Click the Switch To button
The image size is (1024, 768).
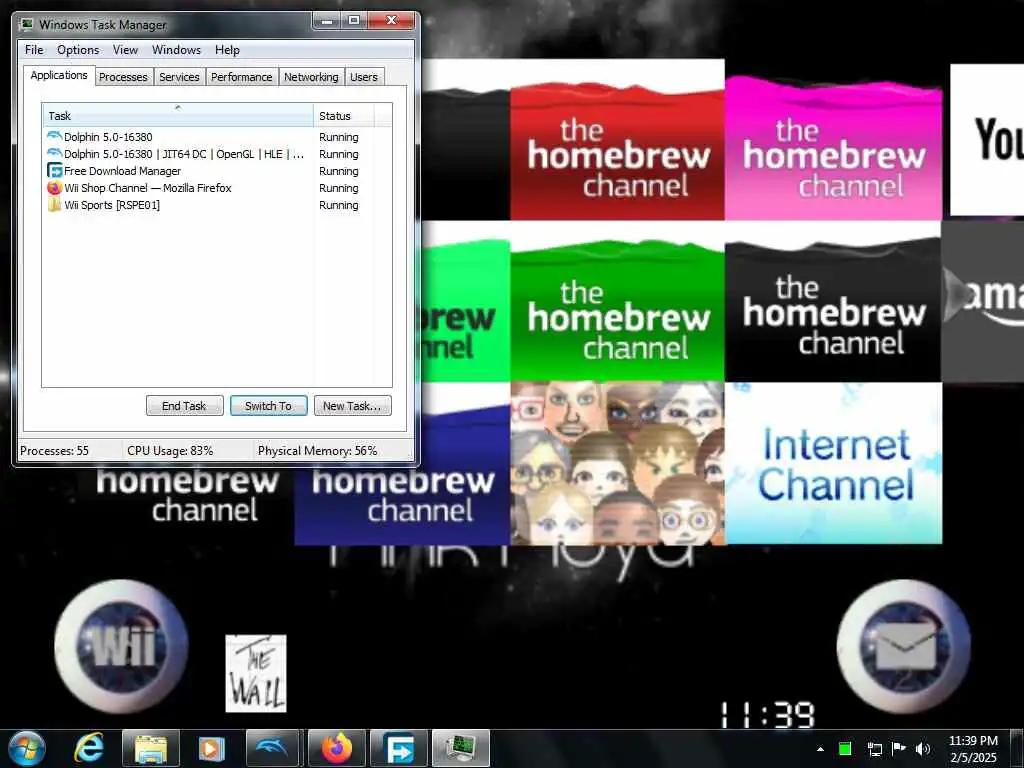coord(268,406)
